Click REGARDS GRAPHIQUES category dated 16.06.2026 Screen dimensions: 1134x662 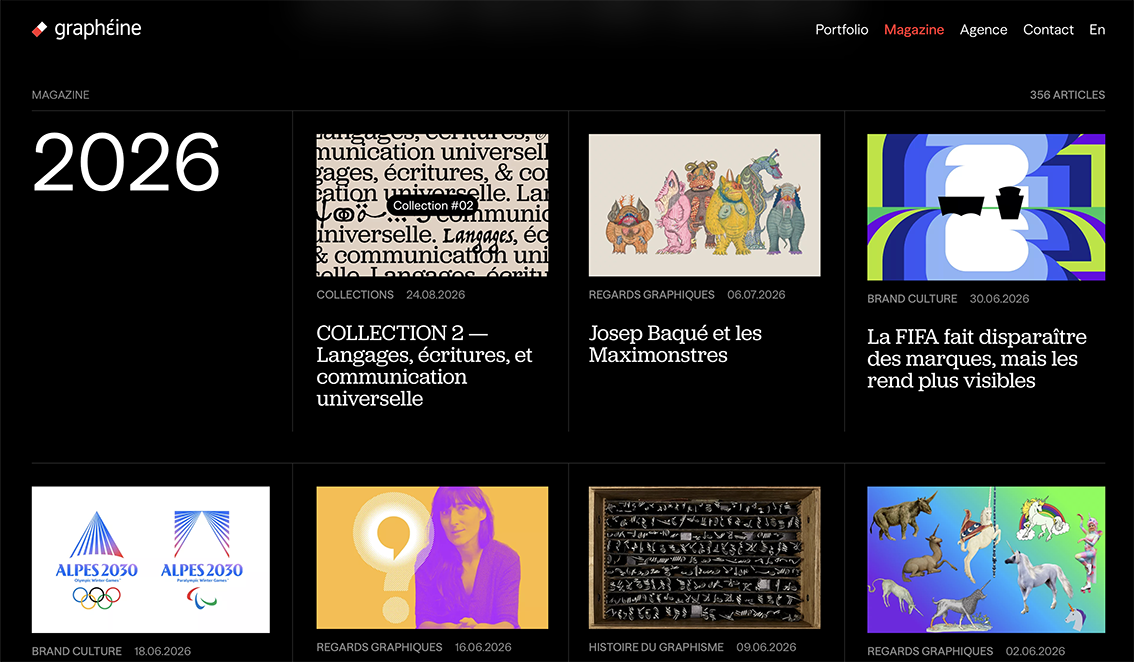[x=379, y=647]
